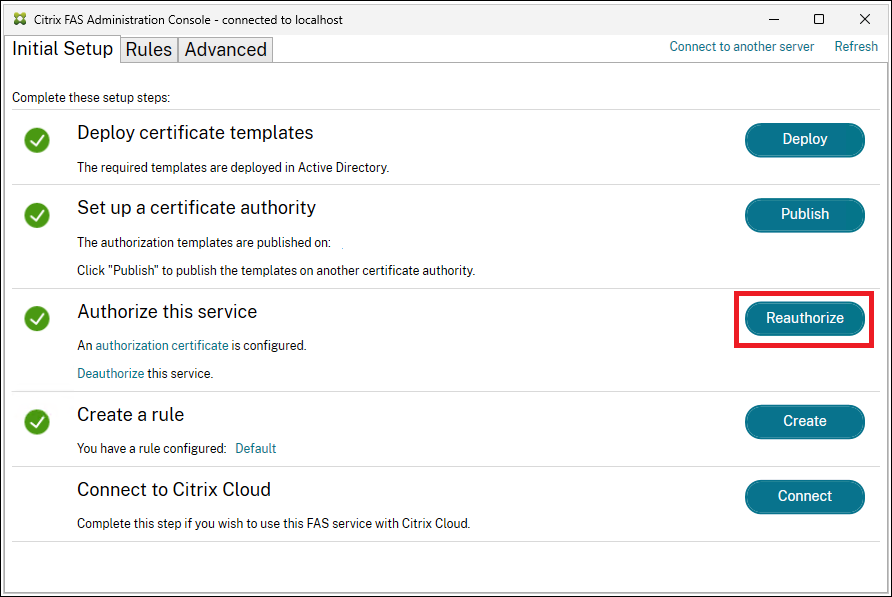Open the Connect to another server link

click(x=741, y=47)
